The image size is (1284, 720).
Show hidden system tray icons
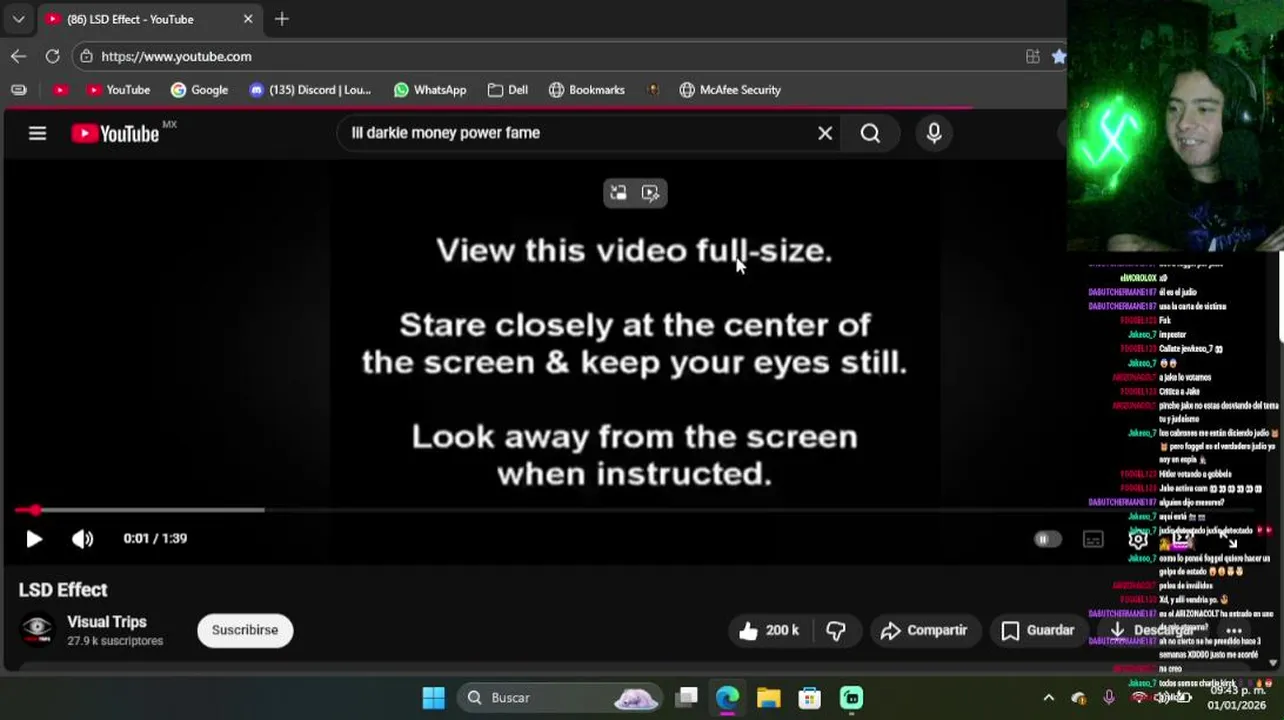pos(1048,698)
